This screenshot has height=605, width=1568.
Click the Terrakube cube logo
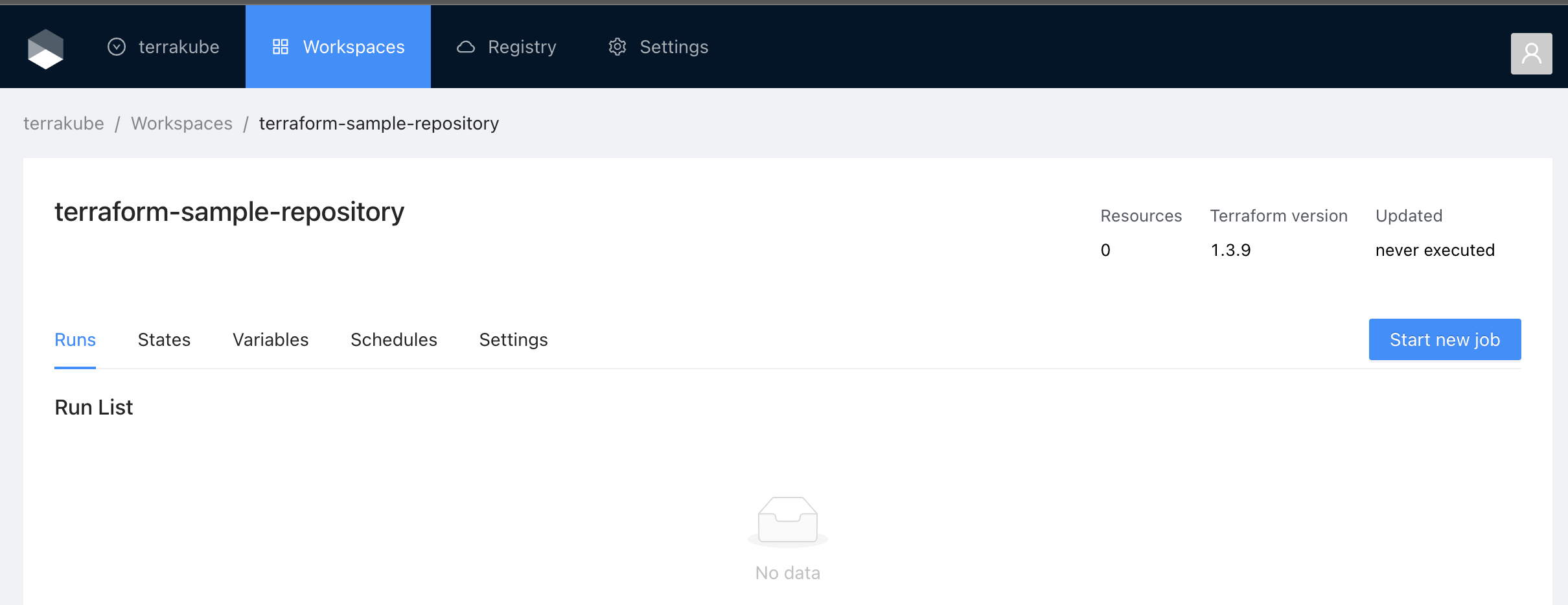tap(45, 49)
